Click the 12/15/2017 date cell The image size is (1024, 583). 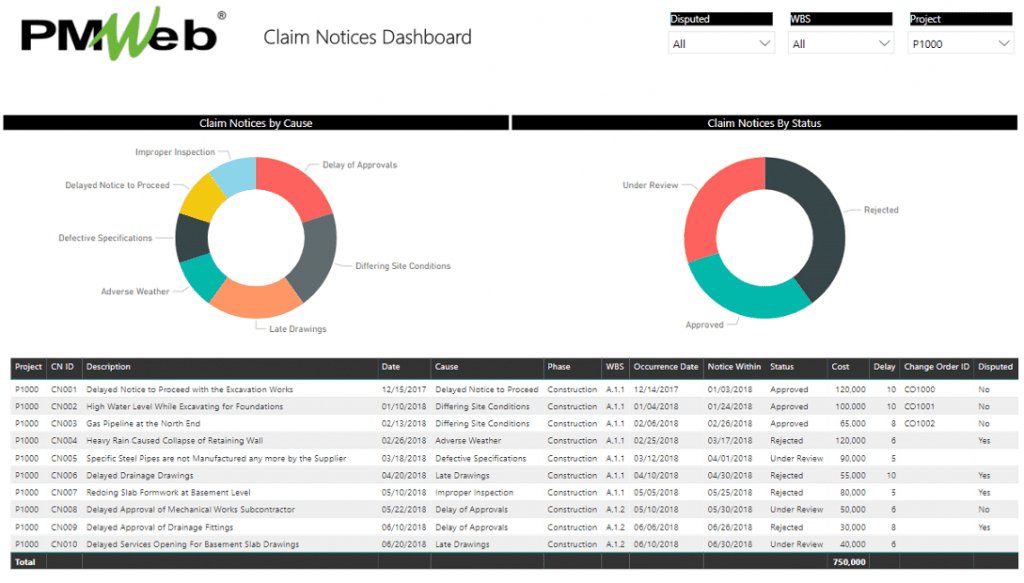click(404, 389)
